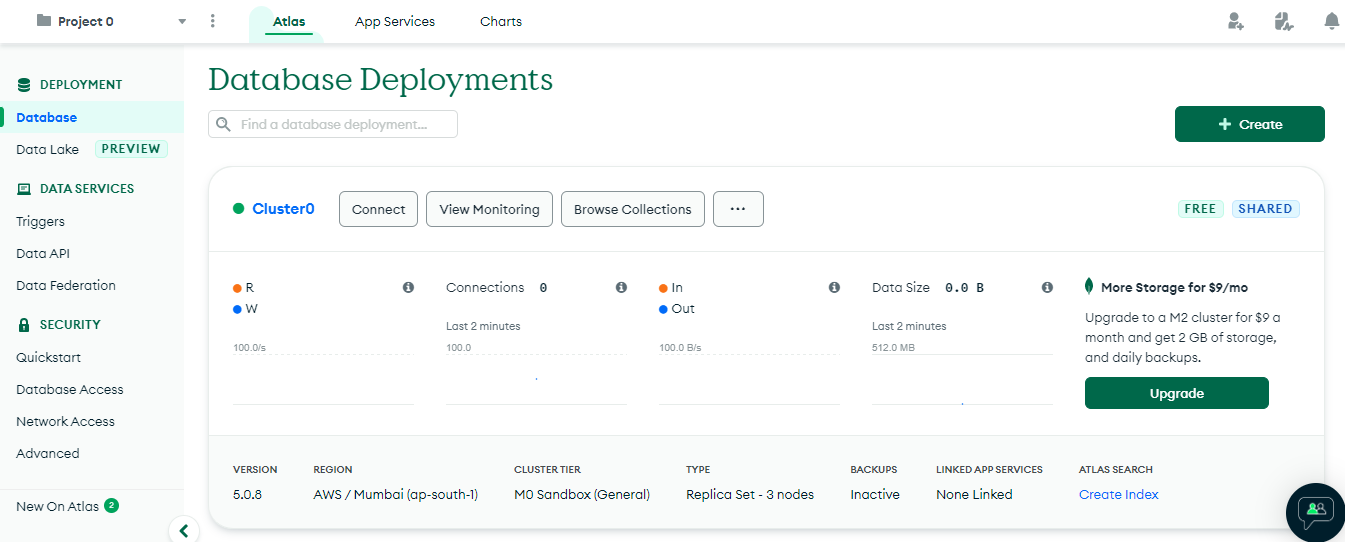Open Cluster0 more options ellipsis button
This screenshot has height=542, width=1345.
click(738, 209)
